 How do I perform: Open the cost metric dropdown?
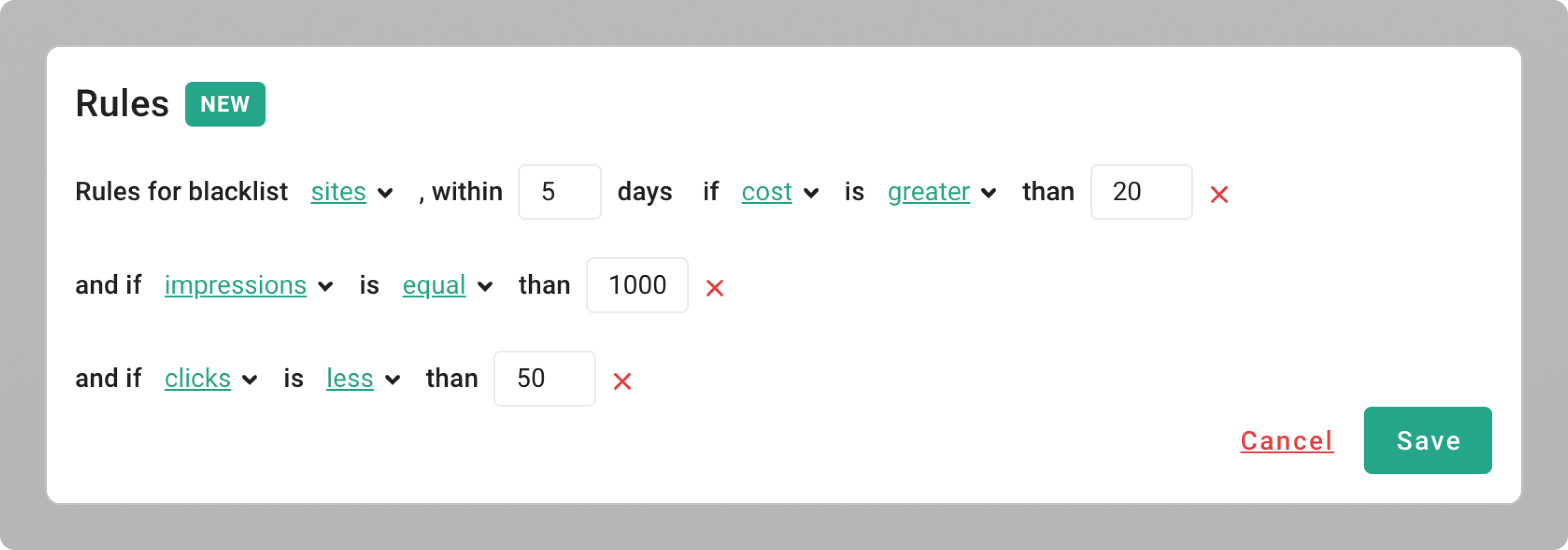[x=766, y=192]
